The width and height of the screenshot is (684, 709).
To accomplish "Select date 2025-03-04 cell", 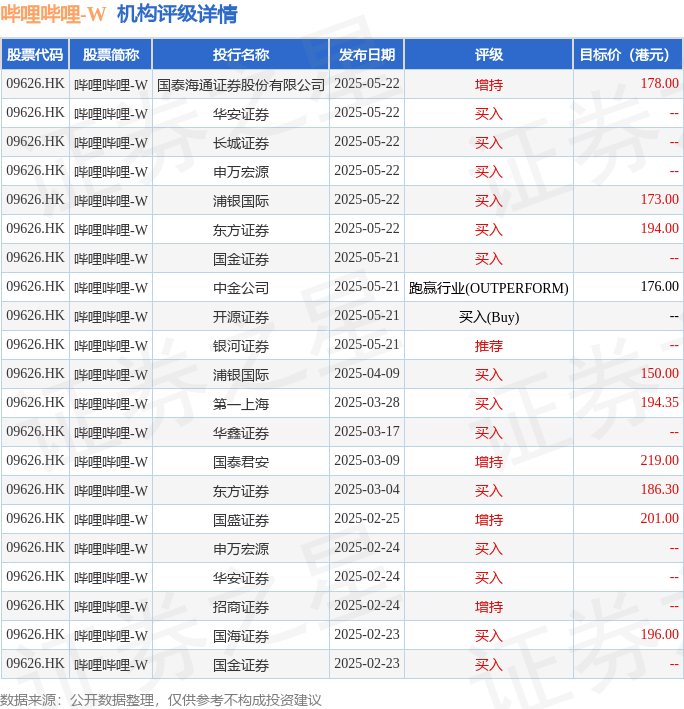I will 367,490.
